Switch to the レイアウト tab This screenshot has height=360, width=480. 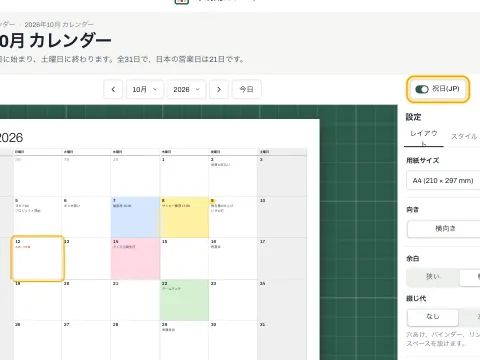[424, 138]
